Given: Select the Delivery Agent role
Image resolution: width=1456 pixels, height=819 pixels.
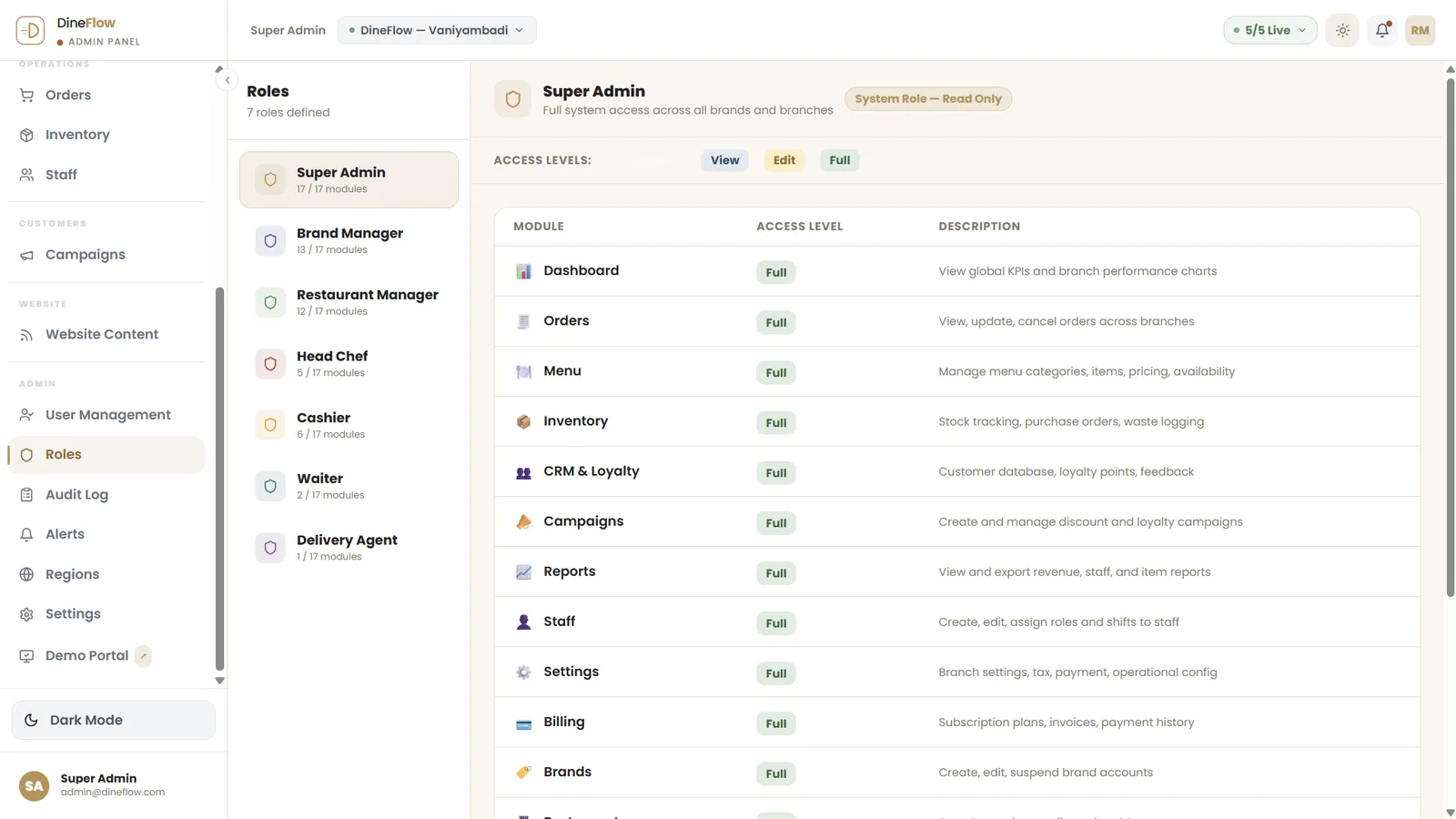Looking at the screenshot, I should point(349,548).
